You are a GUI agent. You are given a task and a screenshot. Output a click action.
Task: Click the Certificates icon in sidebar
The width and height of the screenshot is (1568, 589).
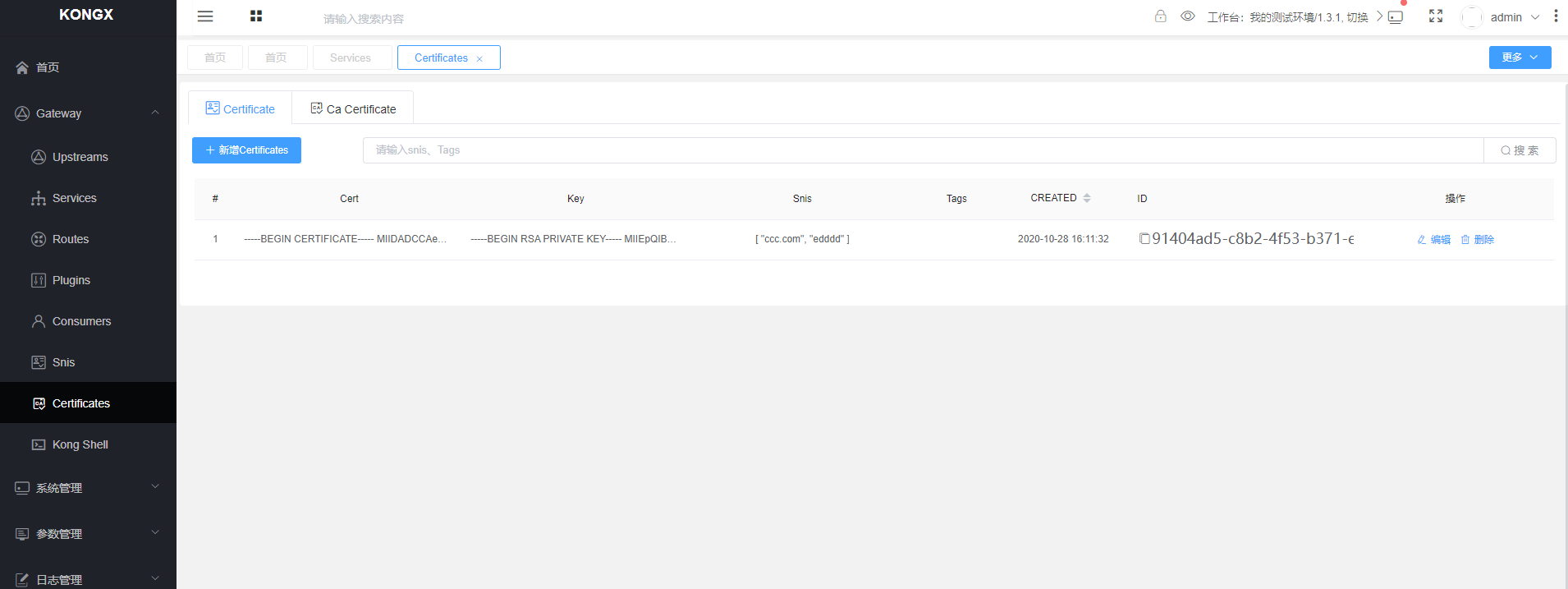coord(39,403)
